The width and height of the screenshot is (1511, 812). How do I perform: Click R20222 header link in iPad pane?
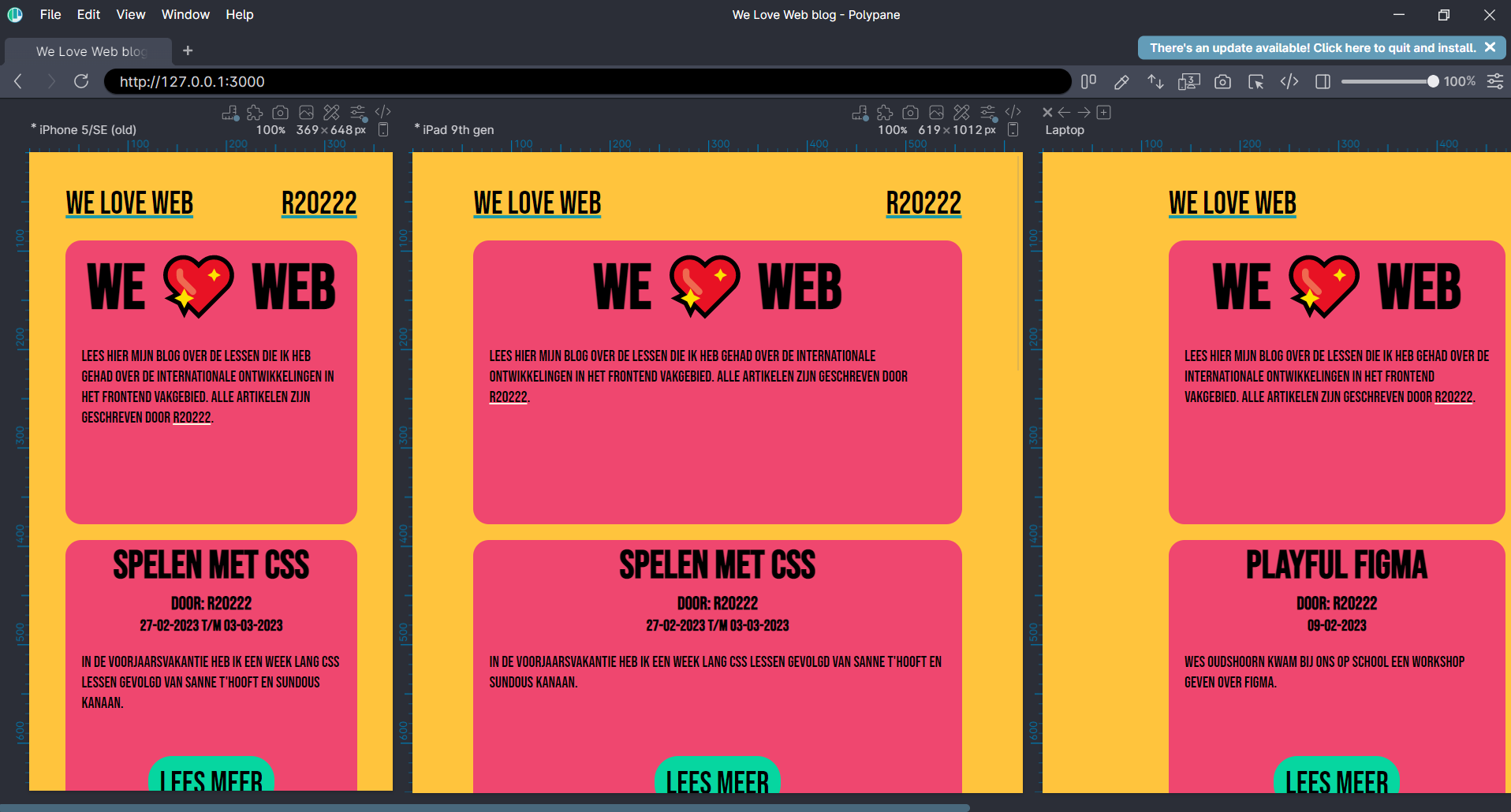(923, 203)
